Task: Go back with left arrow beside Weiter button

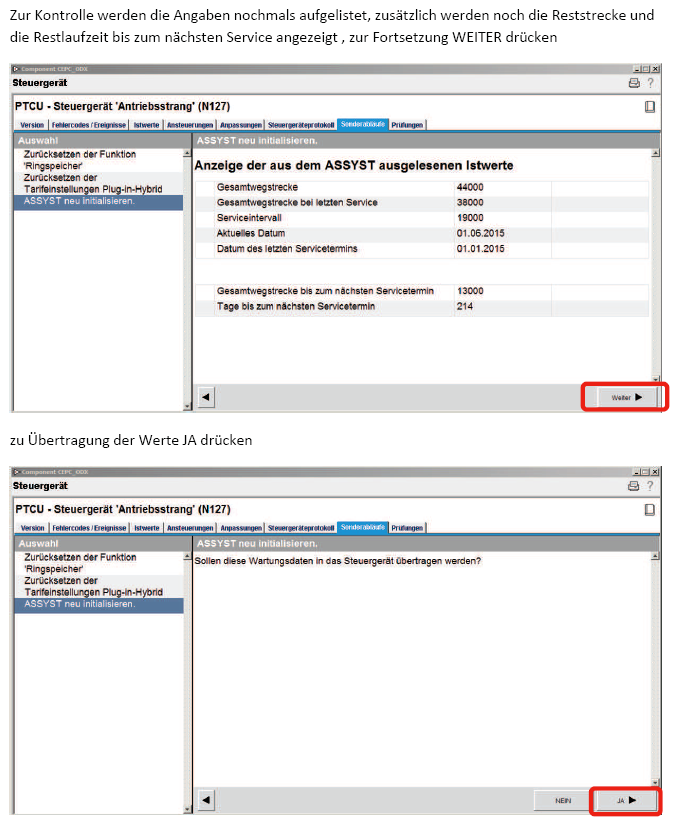Action: point(206,397)
